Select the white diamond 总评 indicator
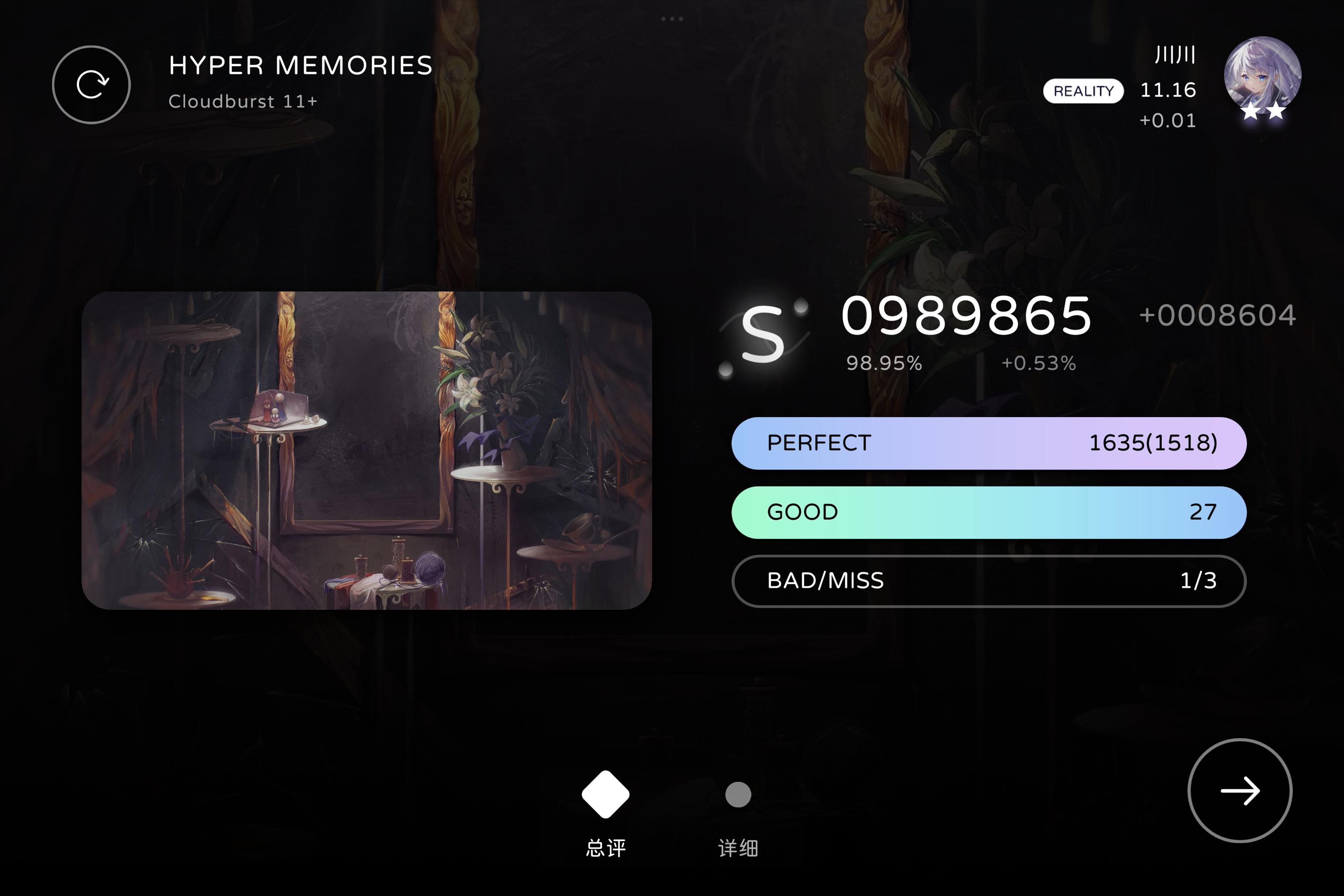 click(x=606, y=794)
